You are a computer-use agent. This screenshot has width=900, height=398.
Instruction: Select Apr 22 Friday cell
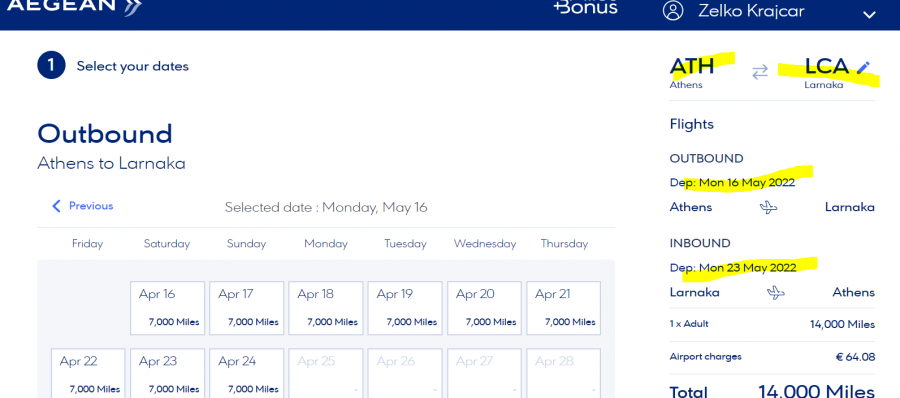click(88, 373)
